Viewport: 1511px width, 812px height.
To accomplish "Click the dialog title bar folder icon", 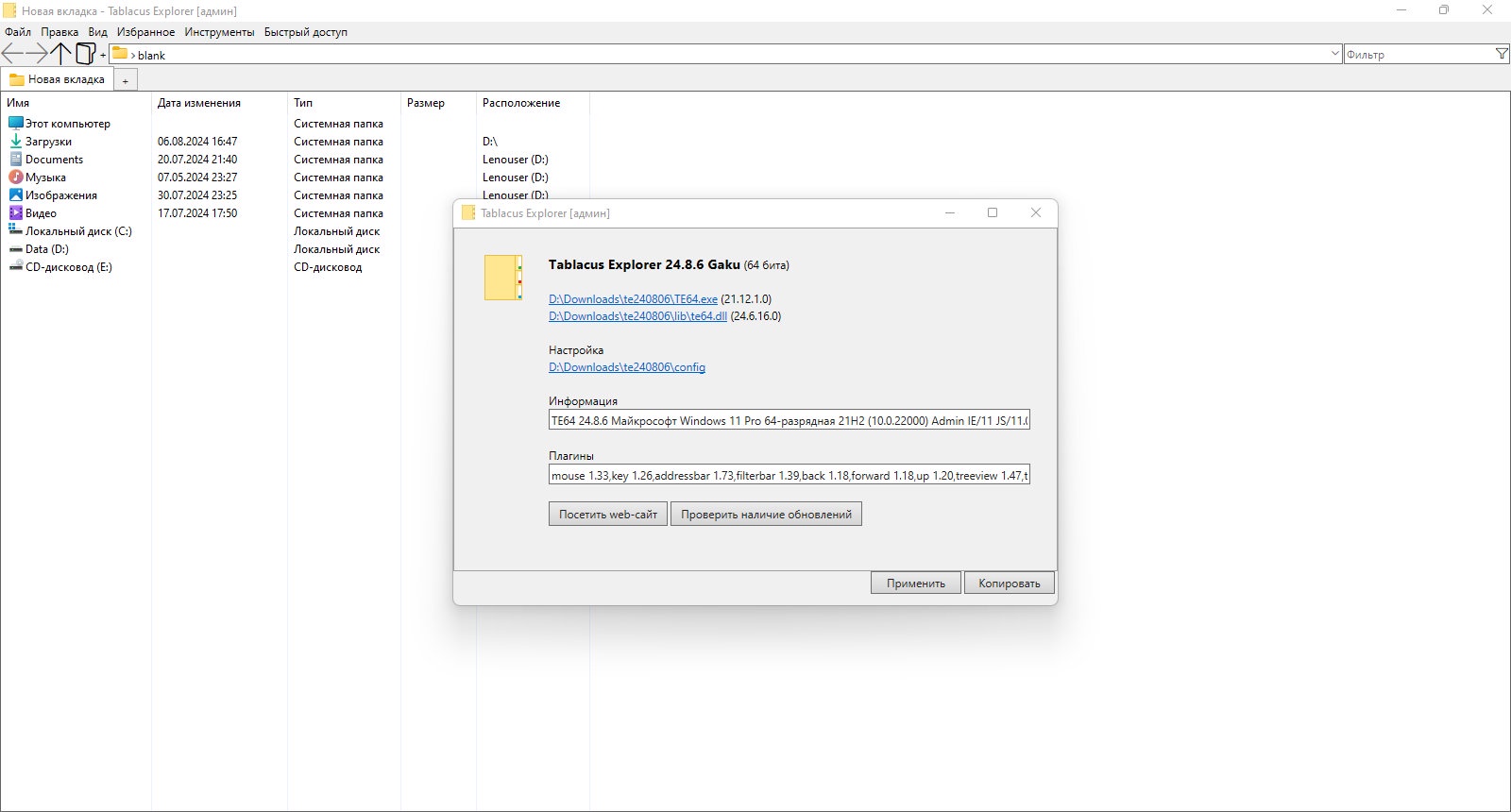I will coord(468,212).
